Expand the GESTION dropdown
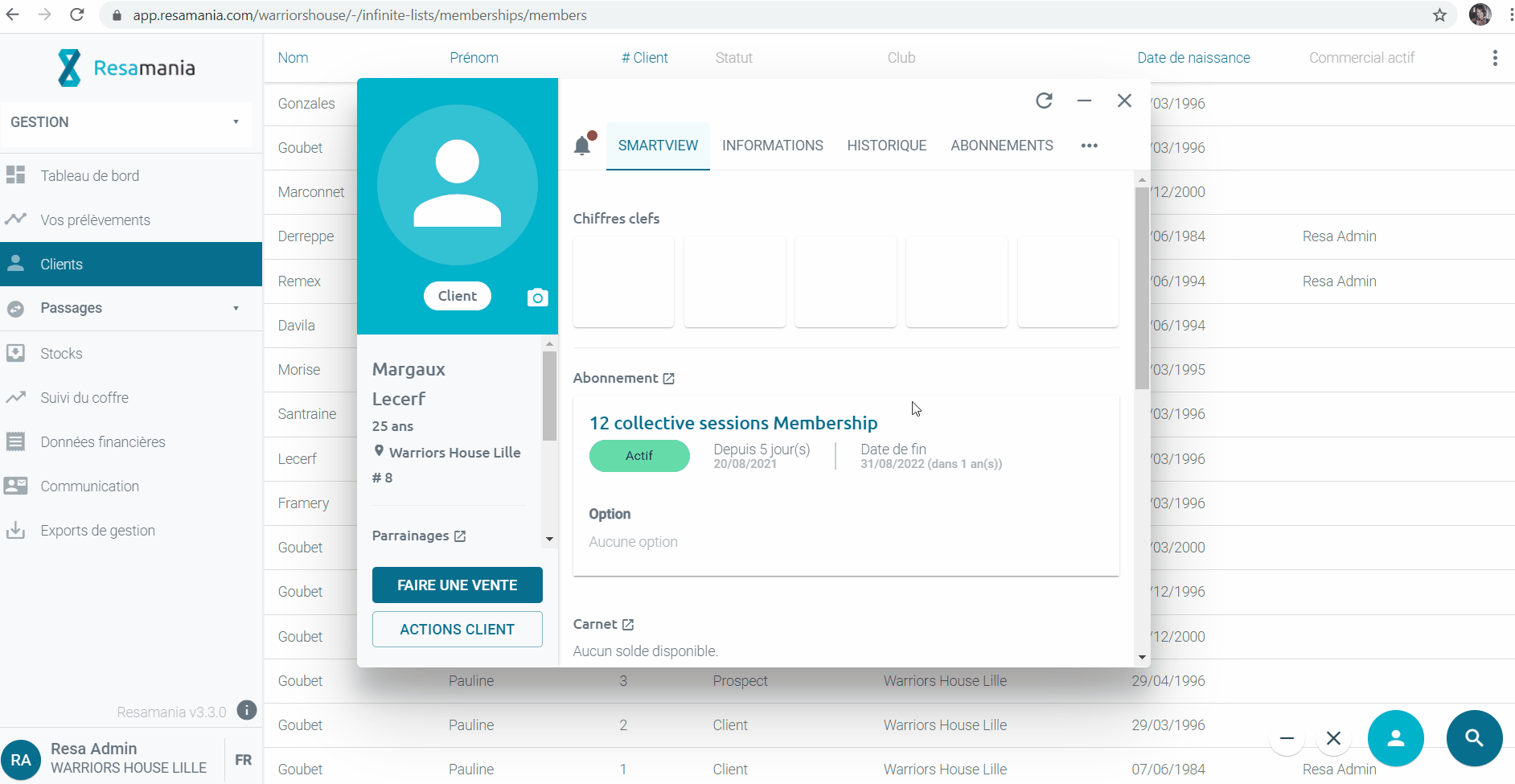This screenshot has width=1515, height=784. 236,122
